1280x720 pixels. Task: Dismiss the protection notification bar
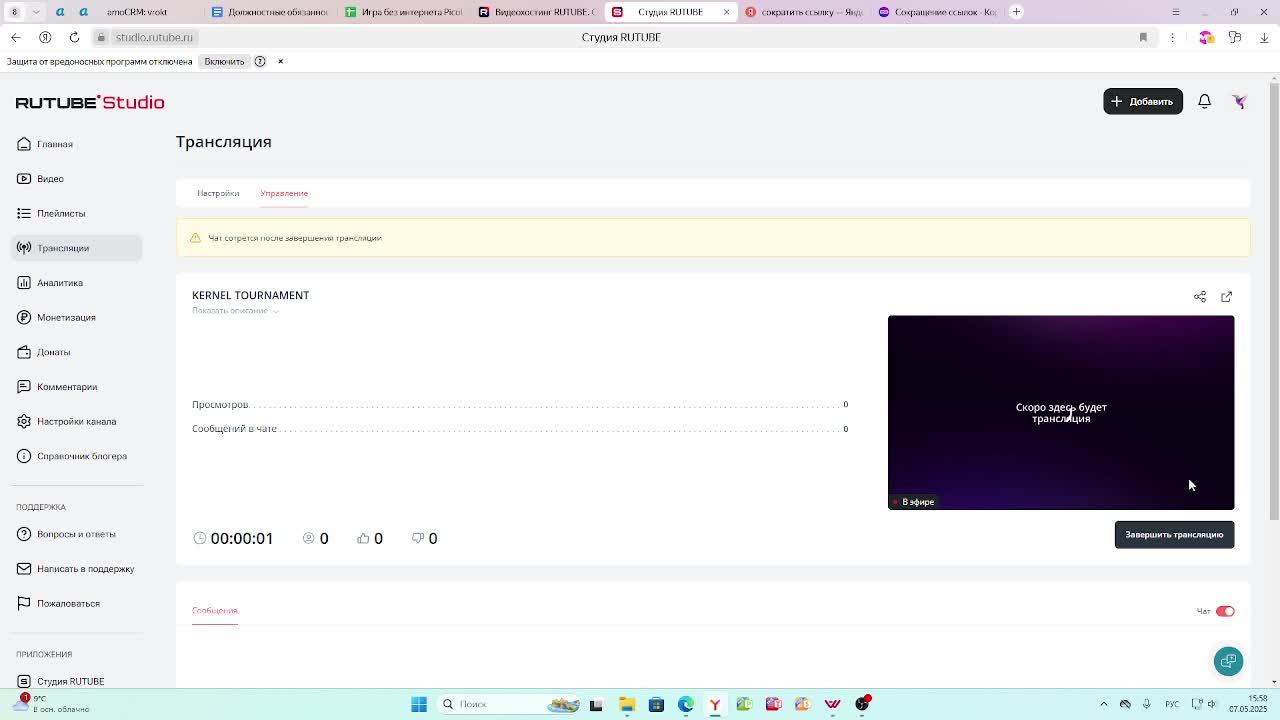[x=280, y=62]
